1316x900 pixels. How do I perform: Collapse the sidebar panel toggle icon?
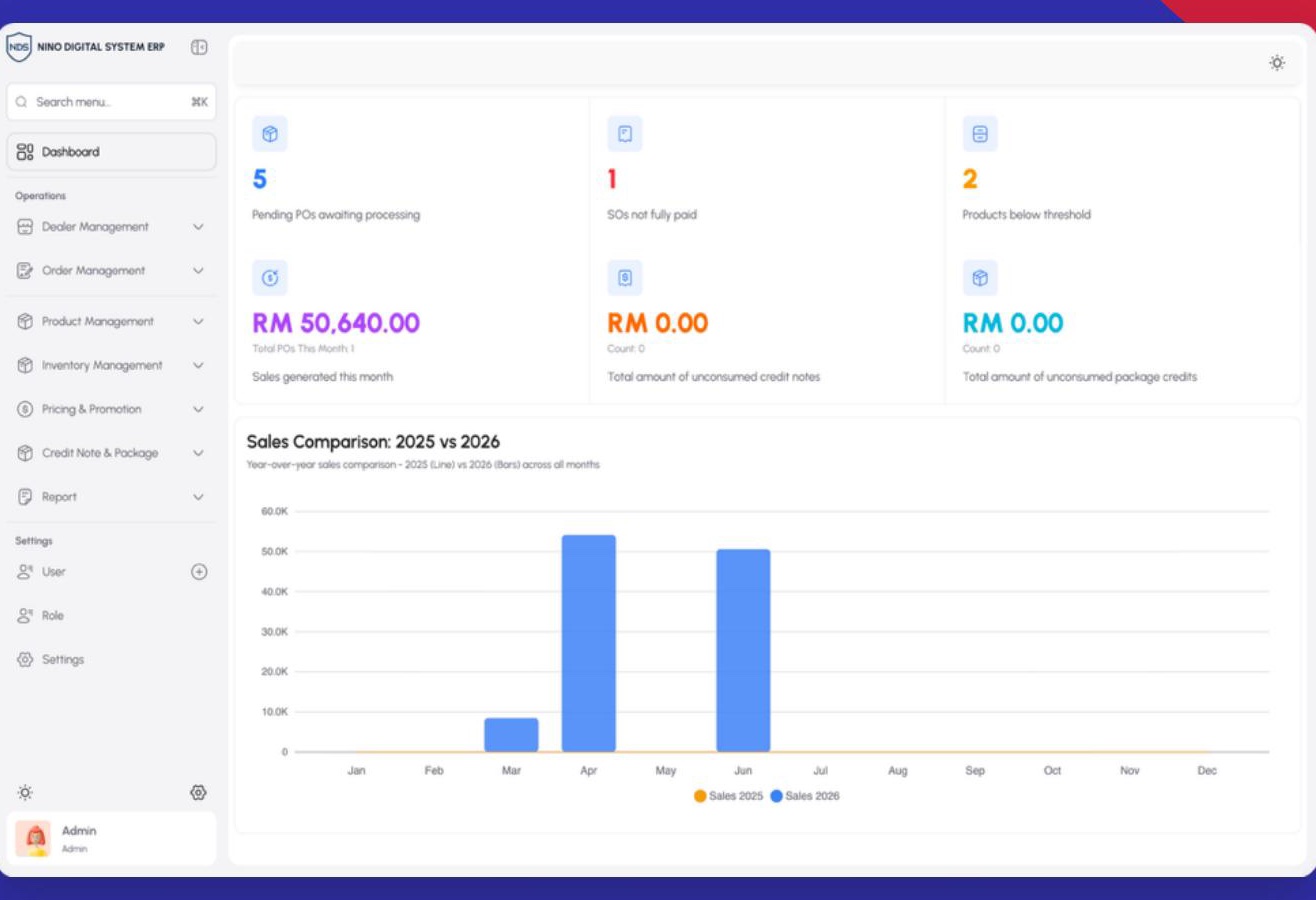tap(199, 47)
